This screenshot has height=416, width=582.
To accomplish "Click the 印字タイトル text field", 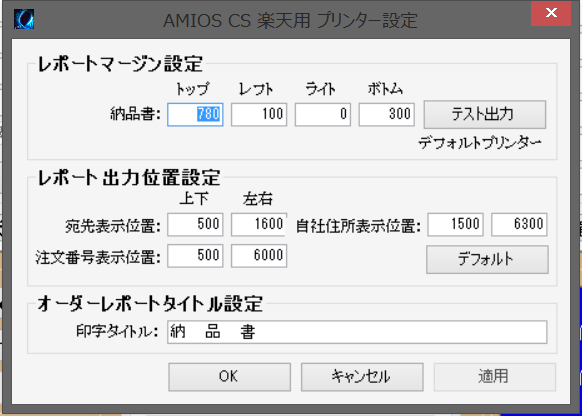I will [357, 332].
